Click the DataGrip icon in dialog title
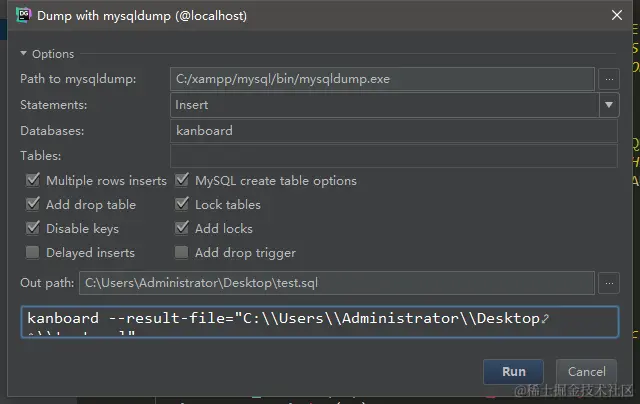The width and height of the screenshot is (640, 404). pyautogui.click(x=23, y=16)
